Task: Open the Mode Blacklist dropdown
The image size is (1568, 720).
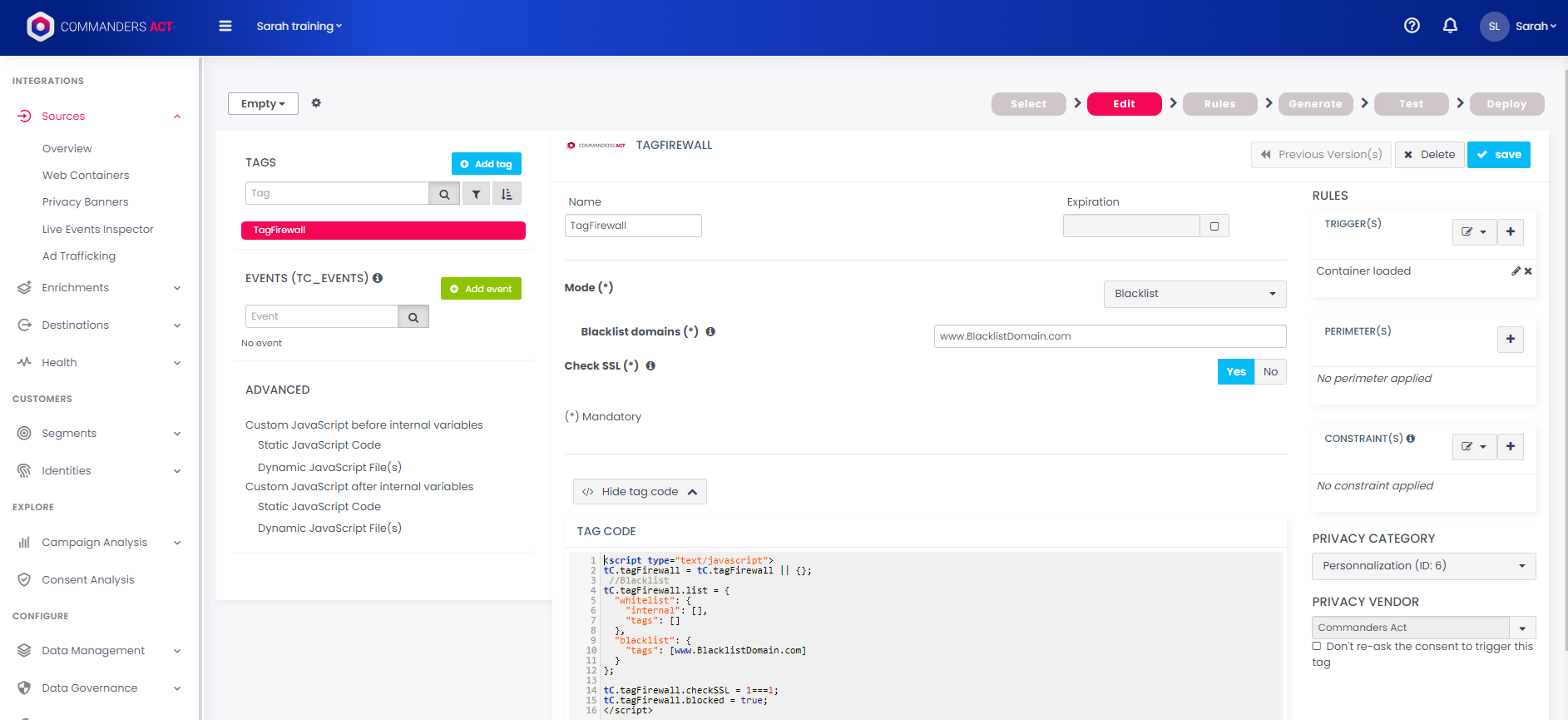Action: [x=1194, y=294]
